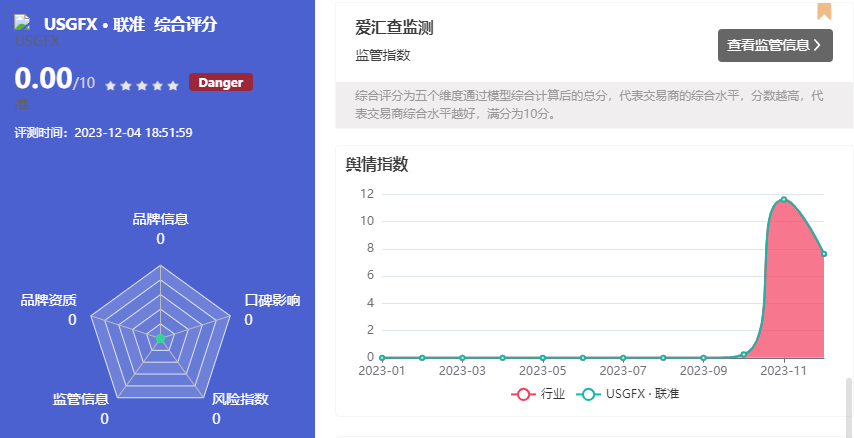Click the data point at 2023-10
Screen dimensions: 854x438
743,355
